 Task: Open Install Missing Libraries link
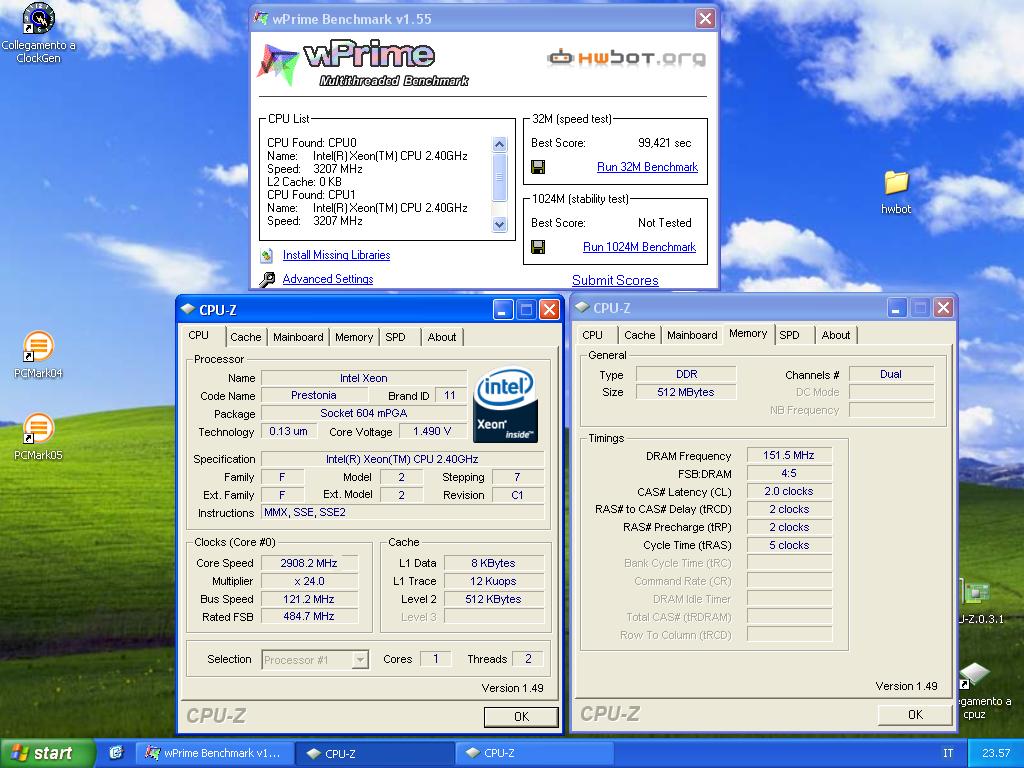coord(336,255)
